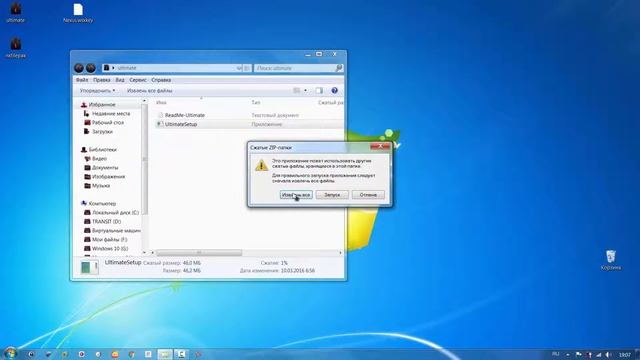Click the horizontal scrollbar in file list

(199, 253)
